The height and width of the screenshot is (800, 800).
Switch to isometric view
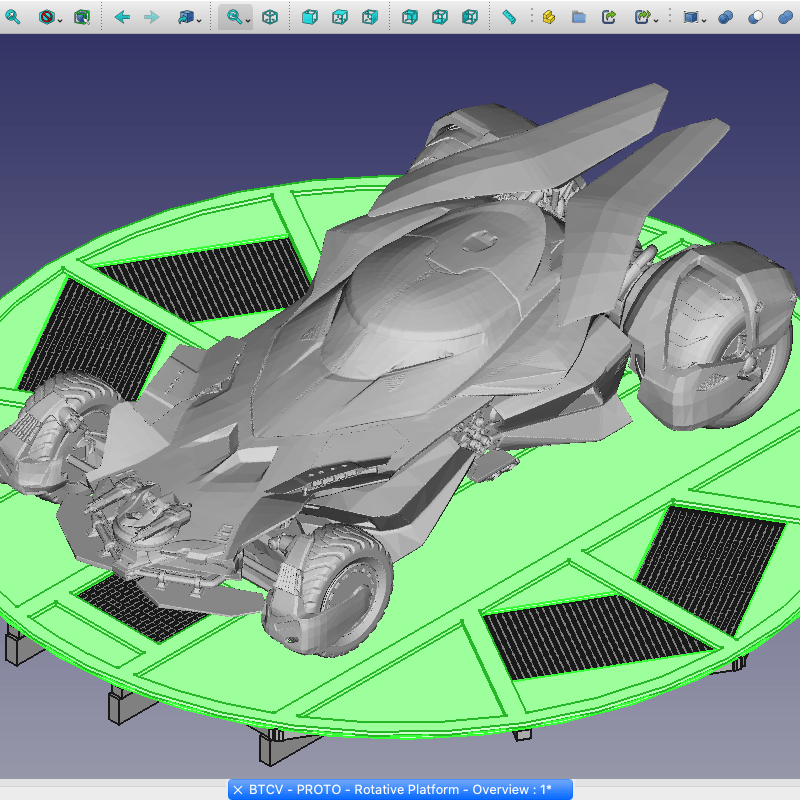(x=270, y=17)
